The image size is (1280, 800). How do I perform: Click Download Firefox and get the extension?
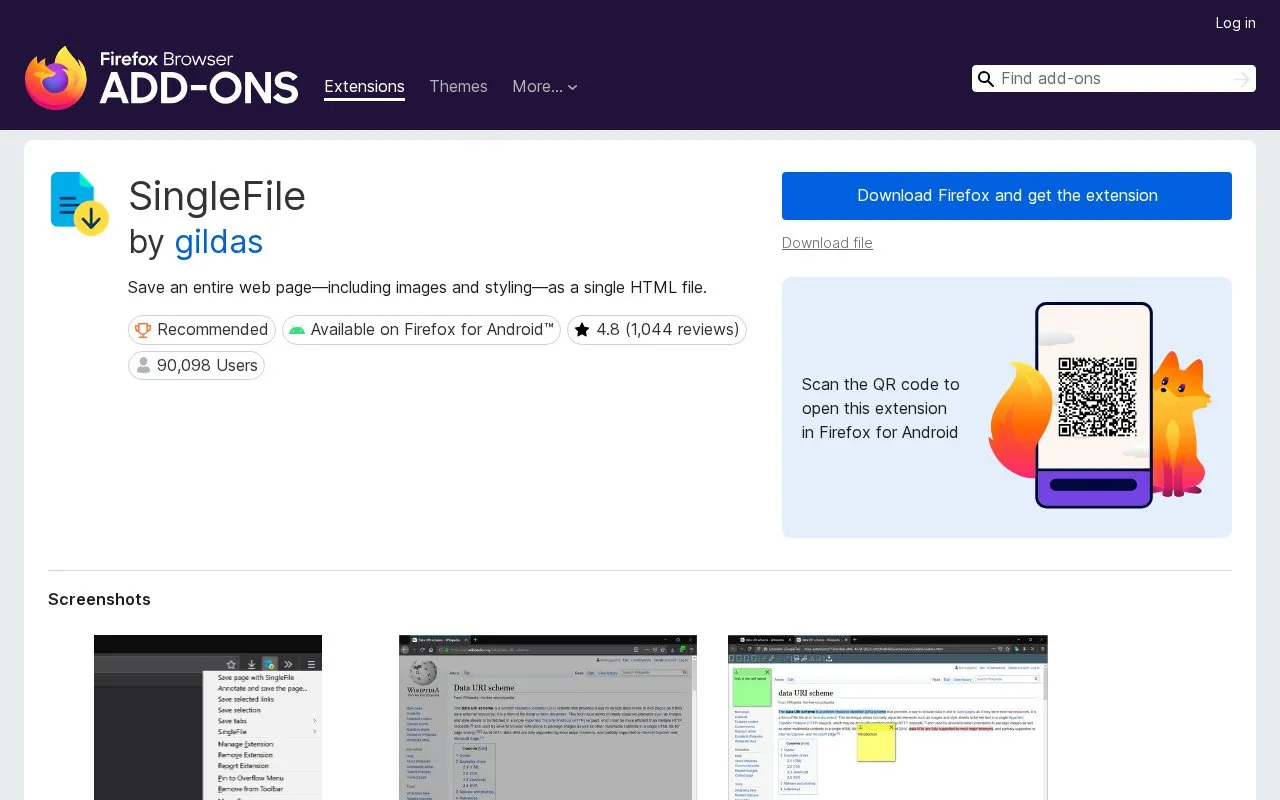[x=1007, y=196]
